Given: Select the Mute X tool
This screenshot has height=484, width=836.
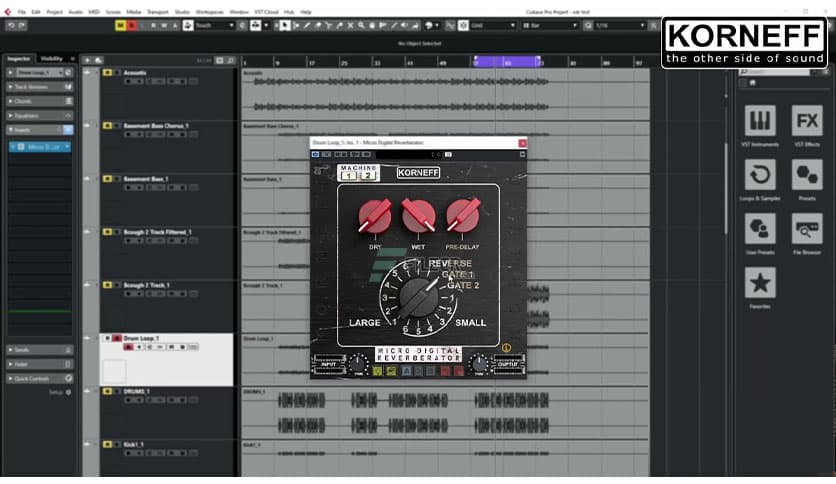Looking at the screenshot, I should (350, 25).
